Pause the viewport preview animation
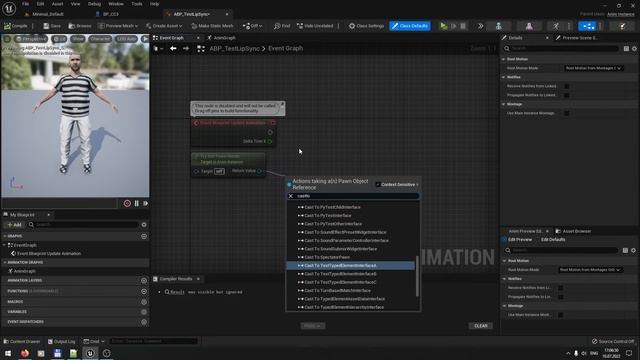This screenshot has height=360, width=640. coord(137,203)
